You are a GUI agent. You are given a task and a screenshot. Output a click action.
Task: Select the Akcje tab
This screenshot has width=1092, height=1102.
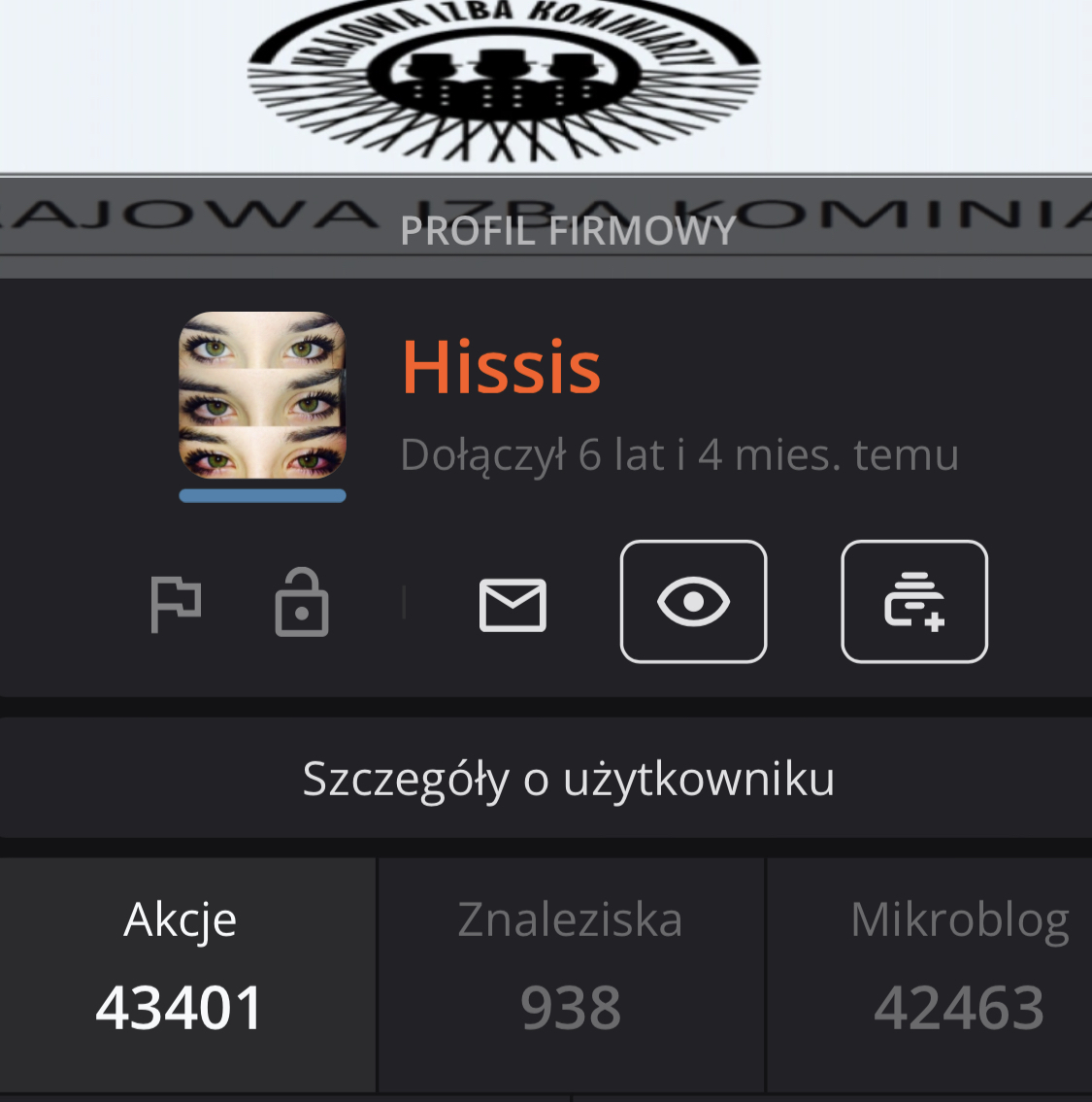[x=187, y=975]
